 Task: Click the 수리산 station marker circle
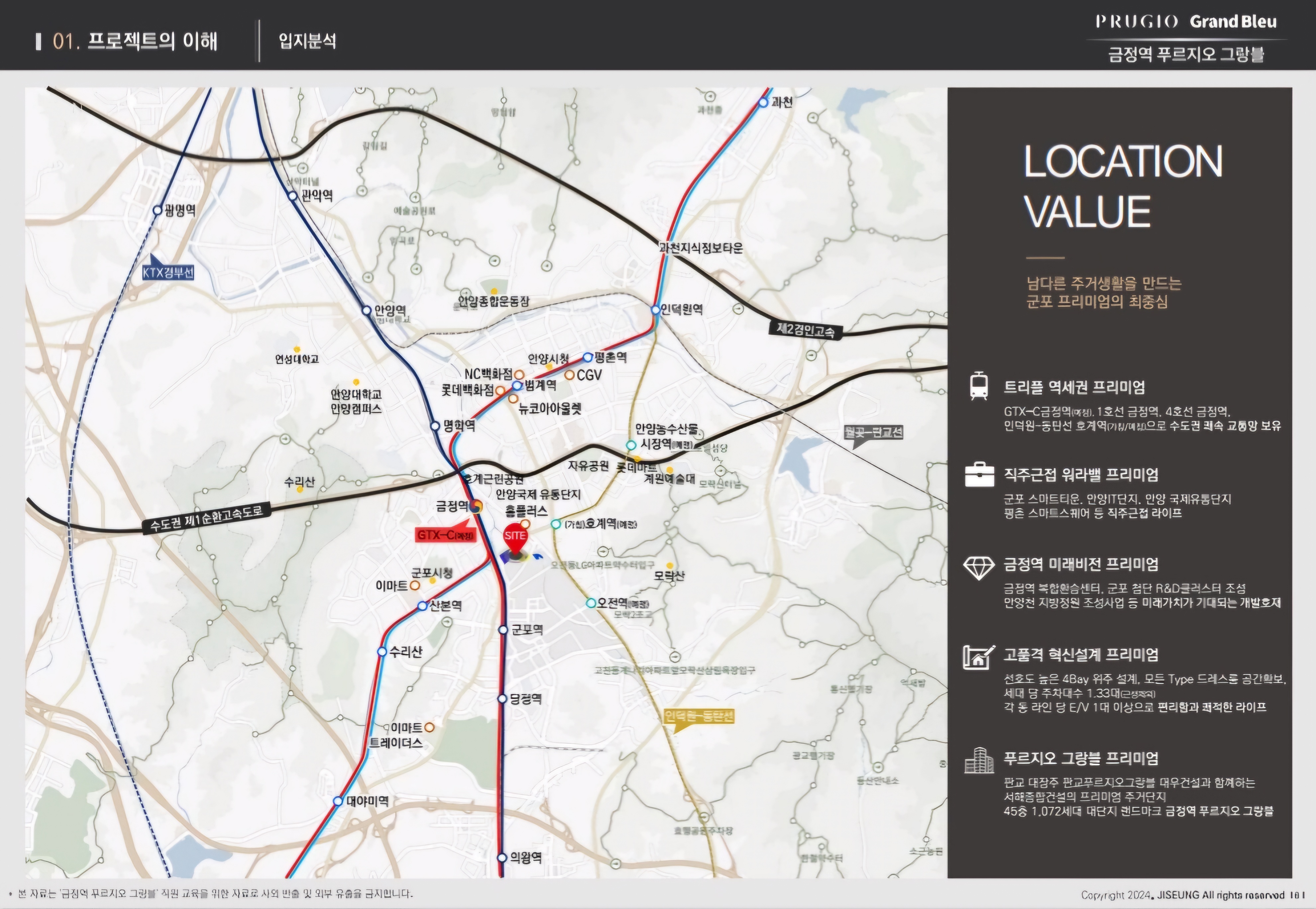(382, 652)
